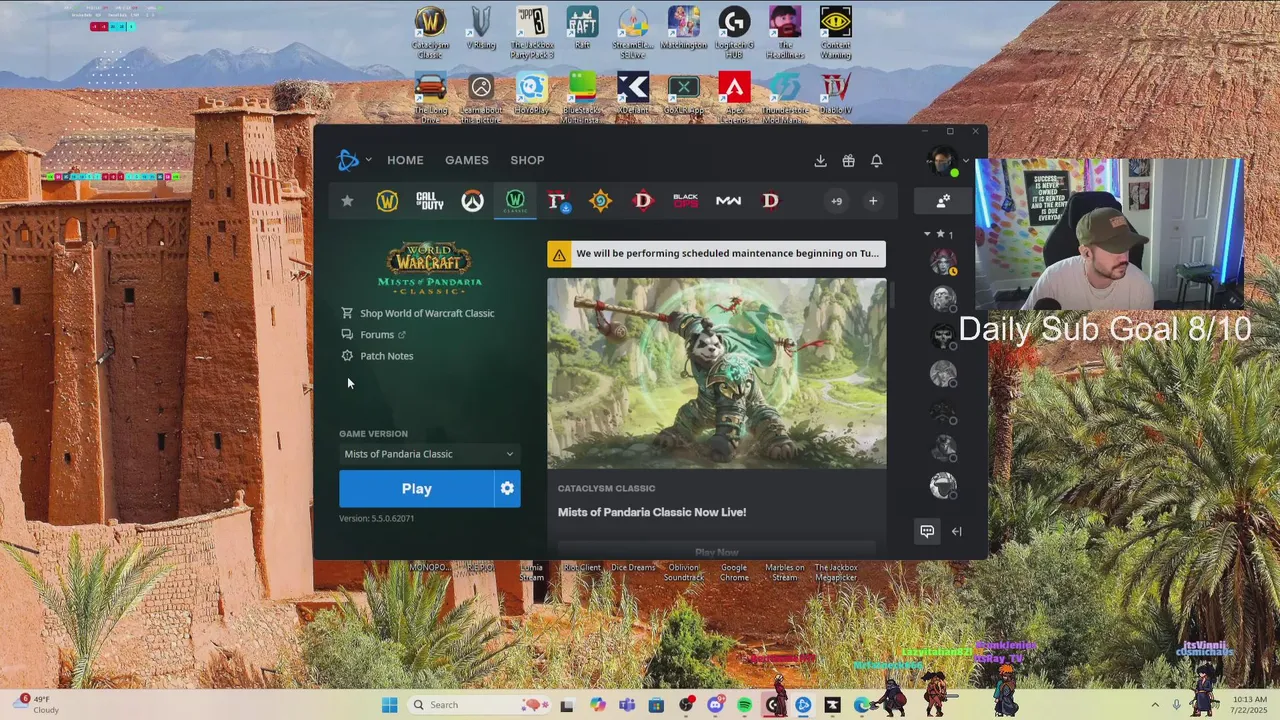Image resolution: width=1280 pixels, height=720 pixels.
Task: Open GoXLR App desktop shortcut
Action: coord(684,94)
